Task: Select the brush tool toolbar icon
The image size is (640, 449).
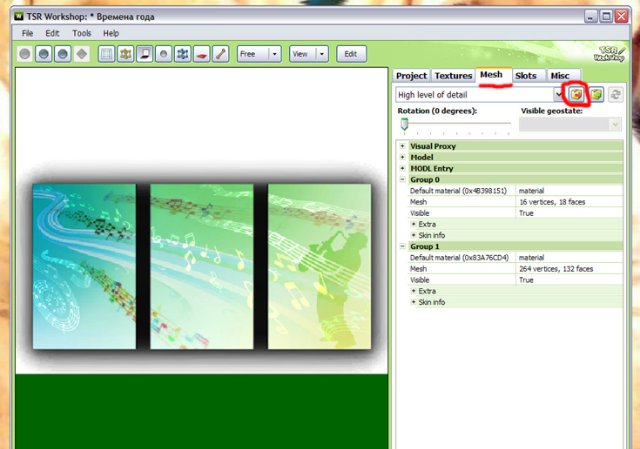Action: point(220,54)
